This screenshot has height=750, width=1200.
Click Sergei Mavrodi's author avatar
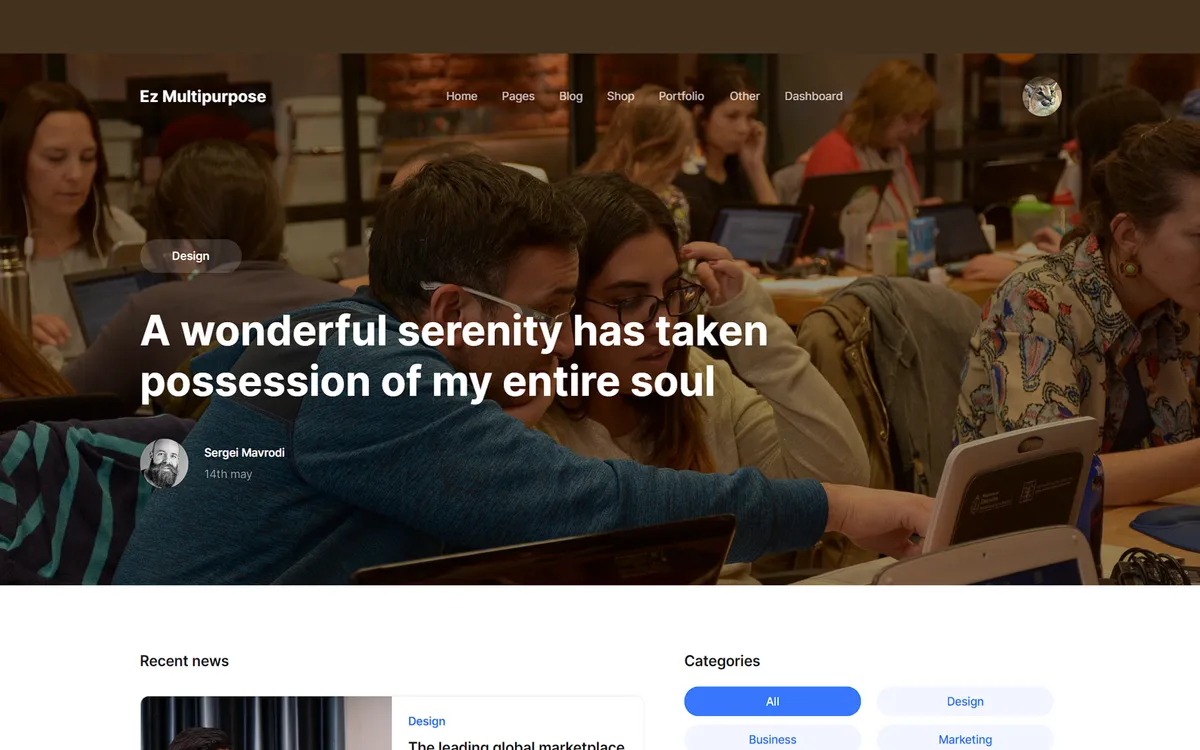coord(164,463)
